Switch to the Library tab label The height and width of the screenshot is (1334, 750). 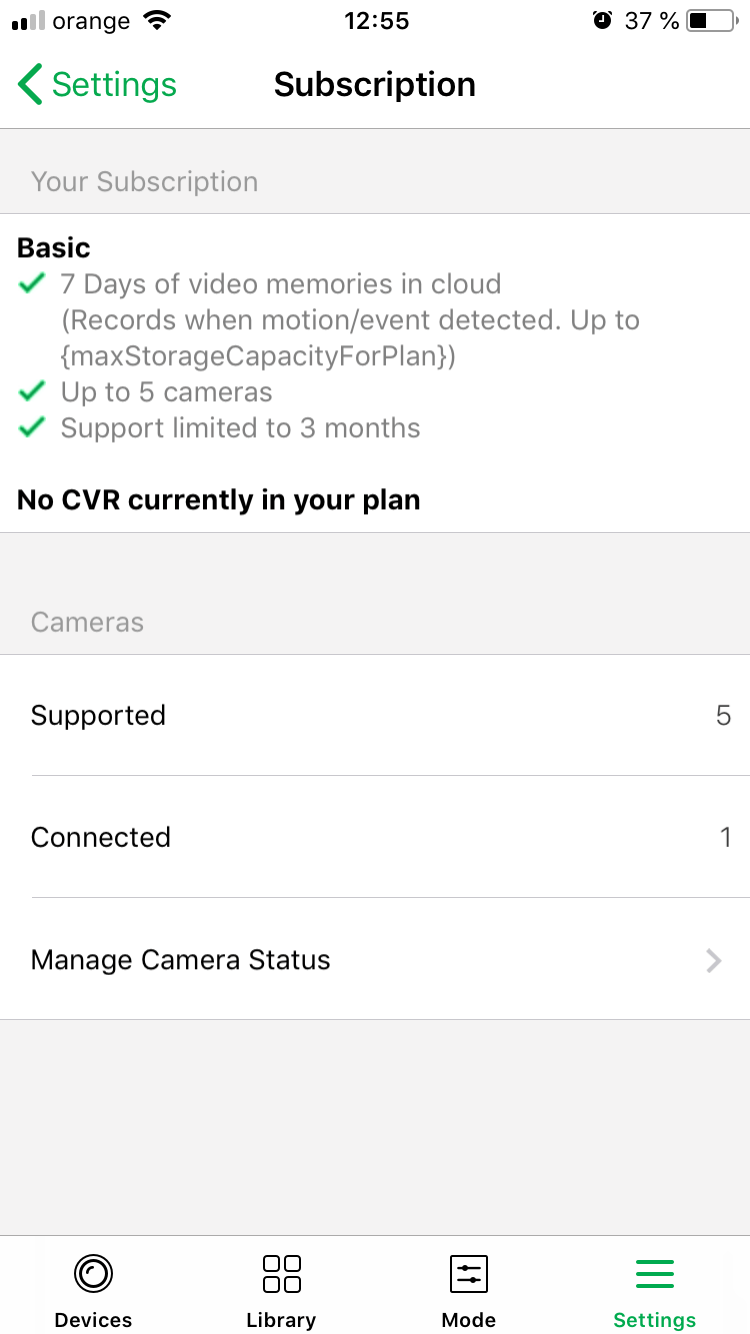pyautogui.click(x=281, y=1320)
